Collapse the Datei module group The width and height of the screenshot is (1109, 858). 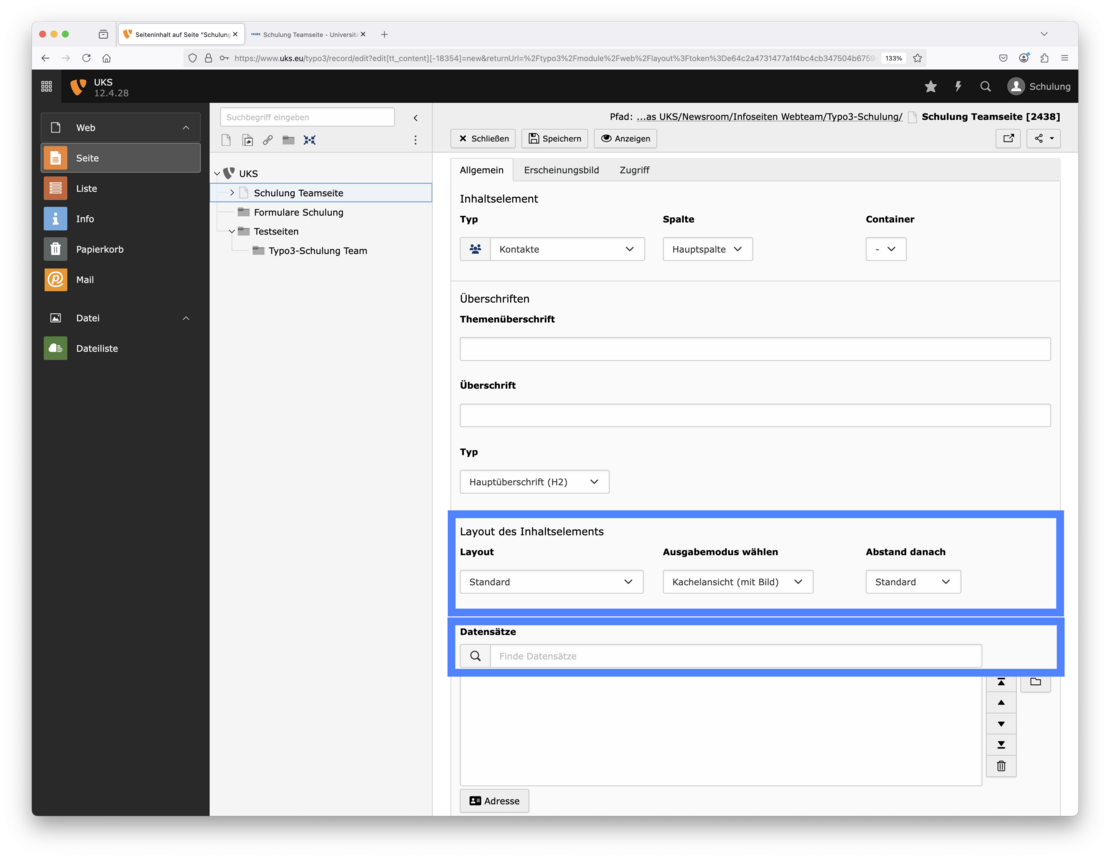pos(186,318)
